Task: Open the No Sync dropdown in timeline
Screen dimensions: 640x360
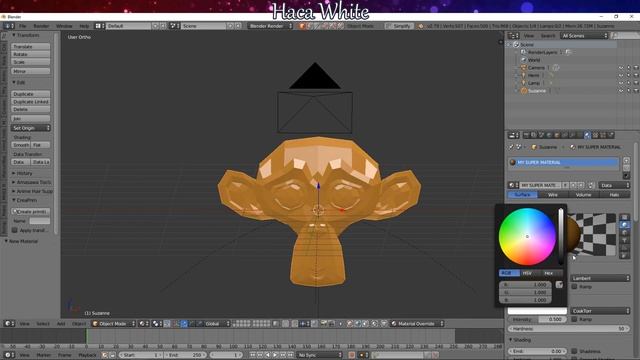Action: [319, 355]
